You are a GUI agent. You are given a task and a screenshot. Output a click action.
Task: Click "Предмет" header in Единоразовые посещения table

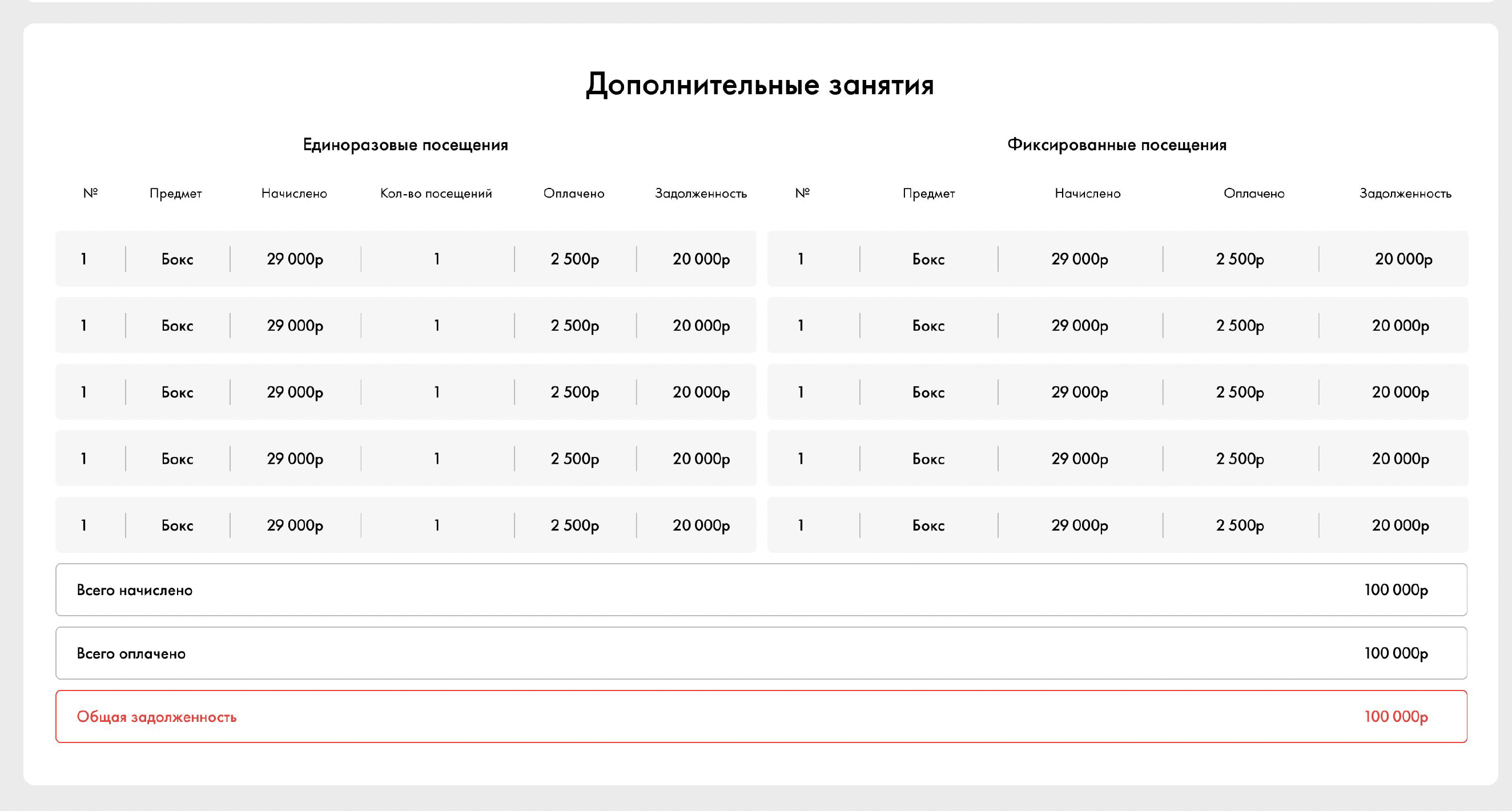pyautogui.click(x=175, y=193)
